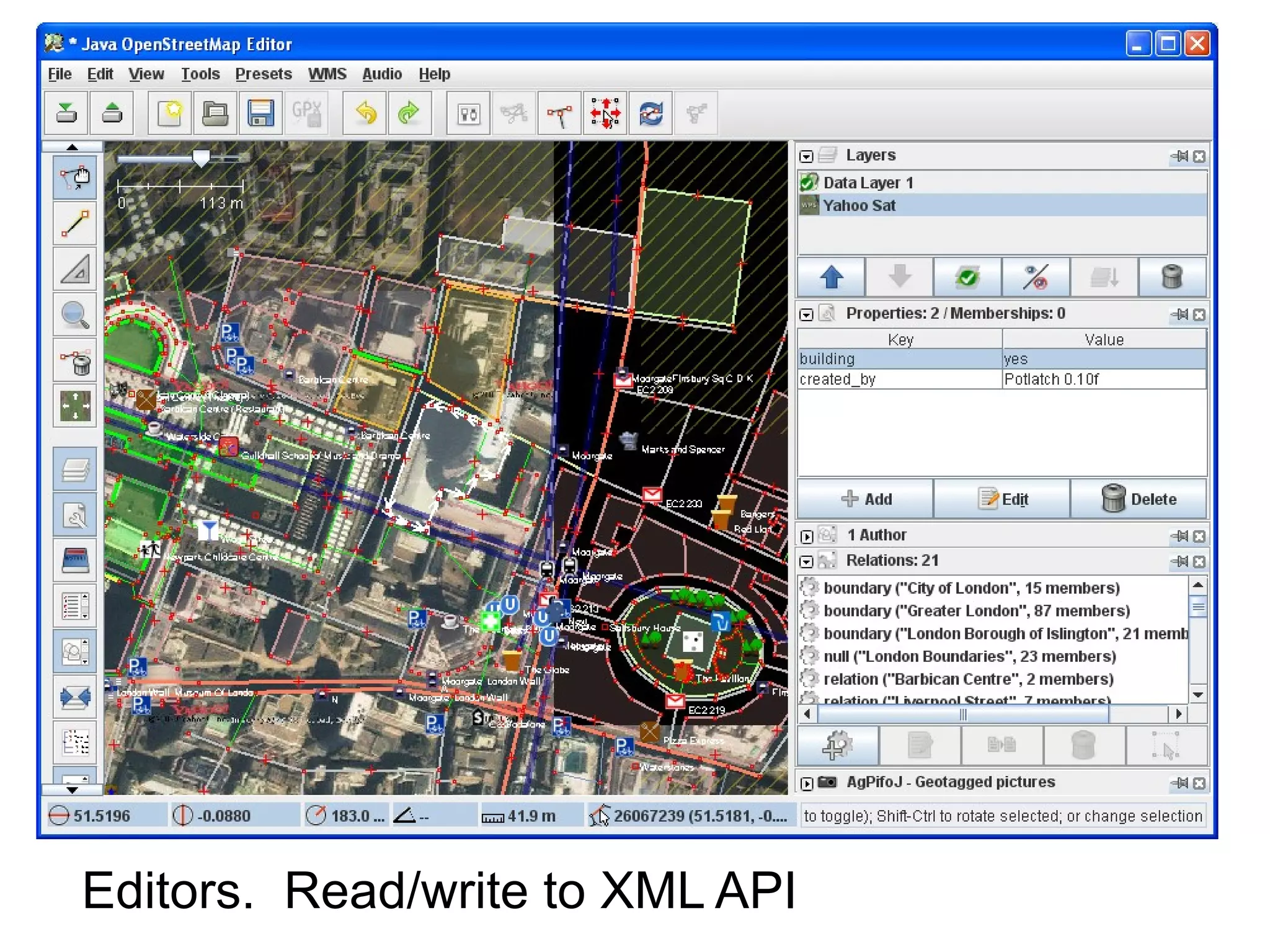This screenshot has width=1270, height=952.
Task: Toggle layer visibility percent-eye button
Action: coord(1036,277)
